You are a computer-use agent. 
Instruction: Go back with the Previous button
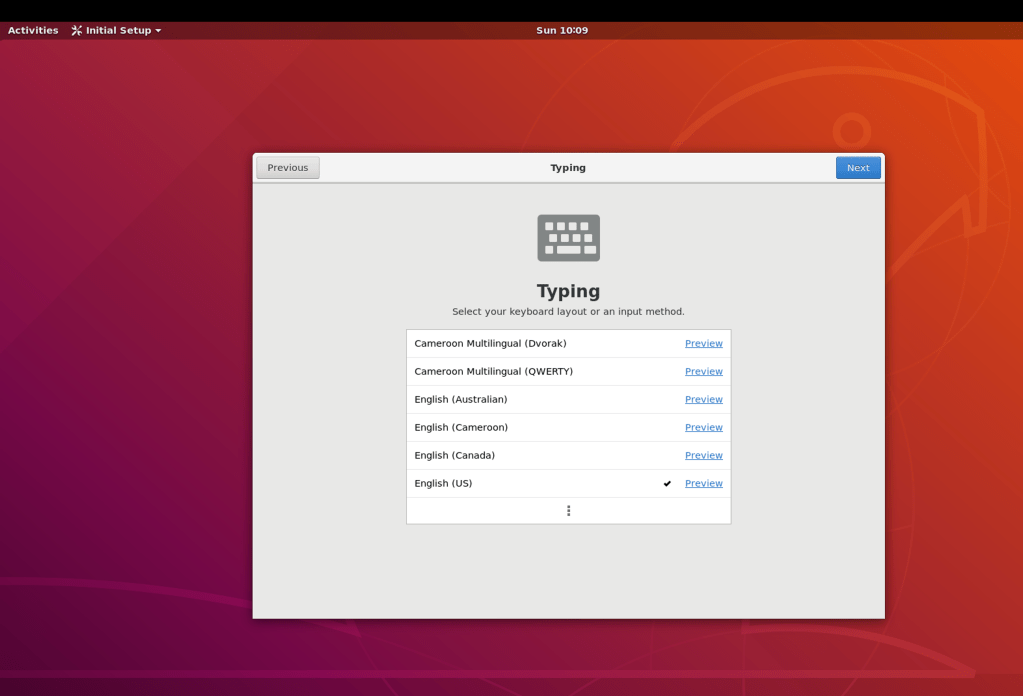(288, 168)
